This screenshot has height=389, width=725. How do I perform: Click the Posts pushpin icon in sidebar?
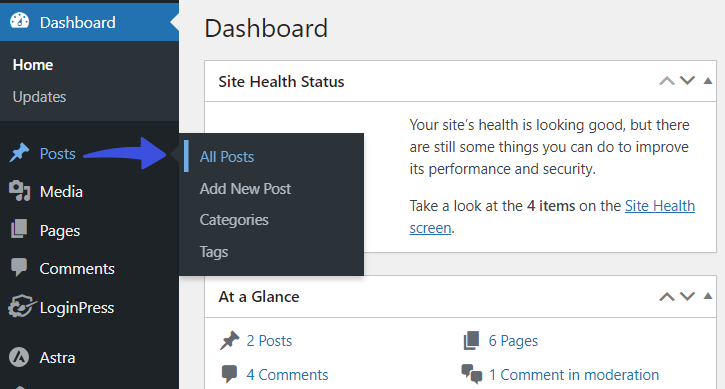[x=19, y=153]
